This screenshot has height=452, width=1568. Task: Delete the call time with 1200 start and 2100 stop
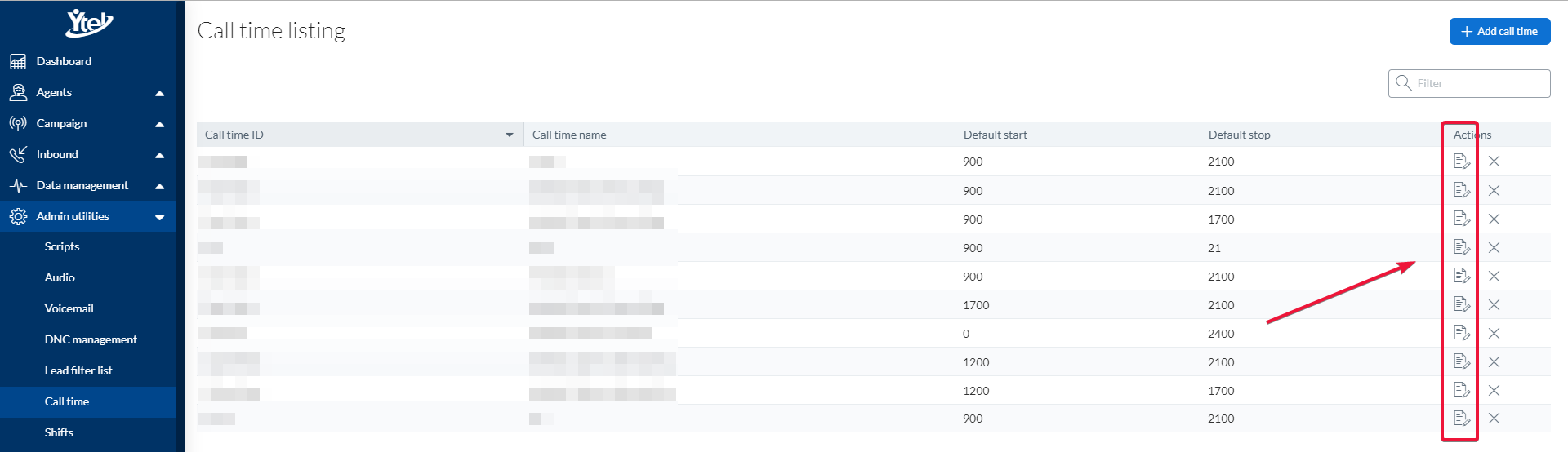tap(1494, 361)
